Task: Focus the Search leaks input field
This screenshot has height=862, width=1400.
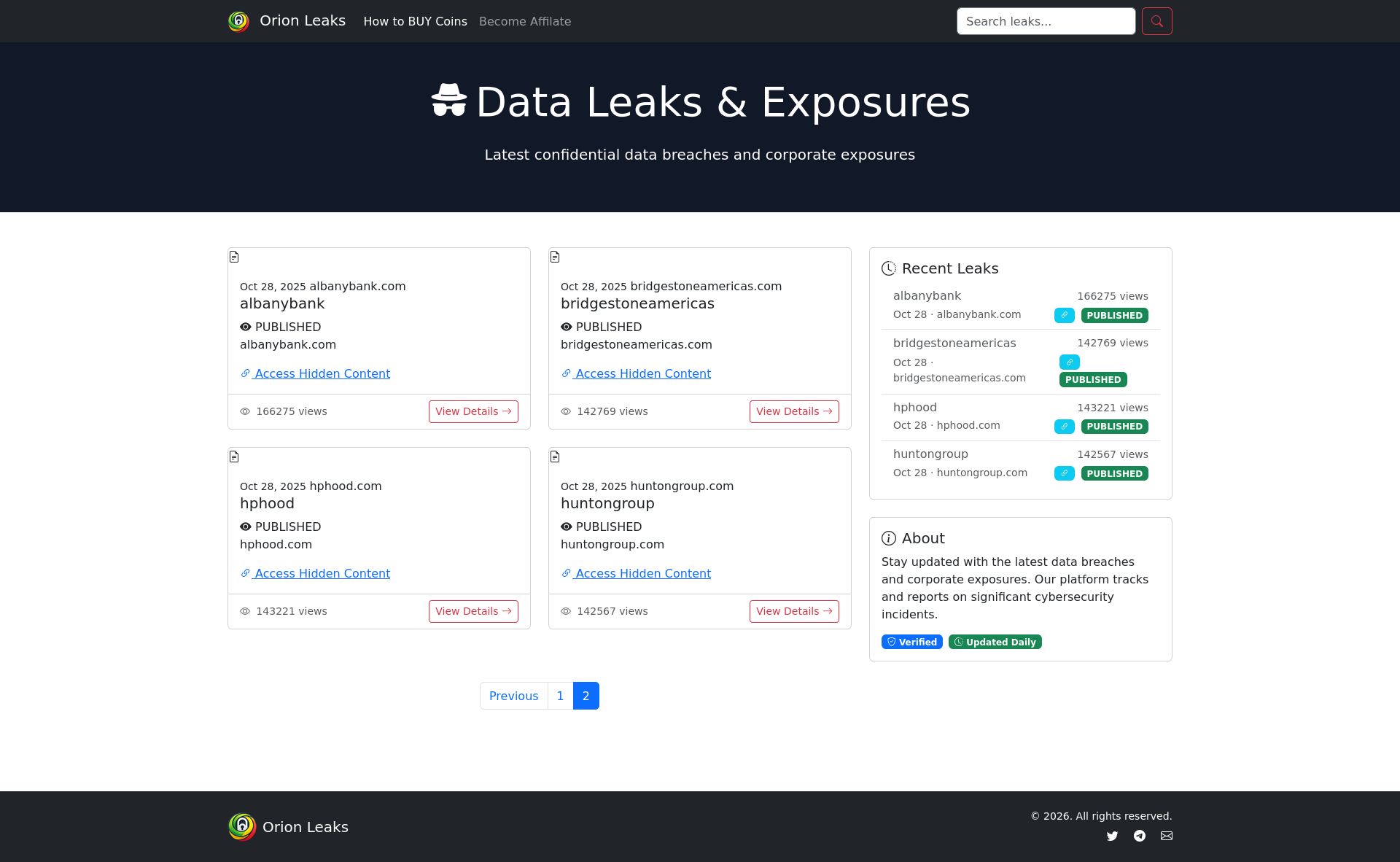Action: click(x=1046, y=21)
